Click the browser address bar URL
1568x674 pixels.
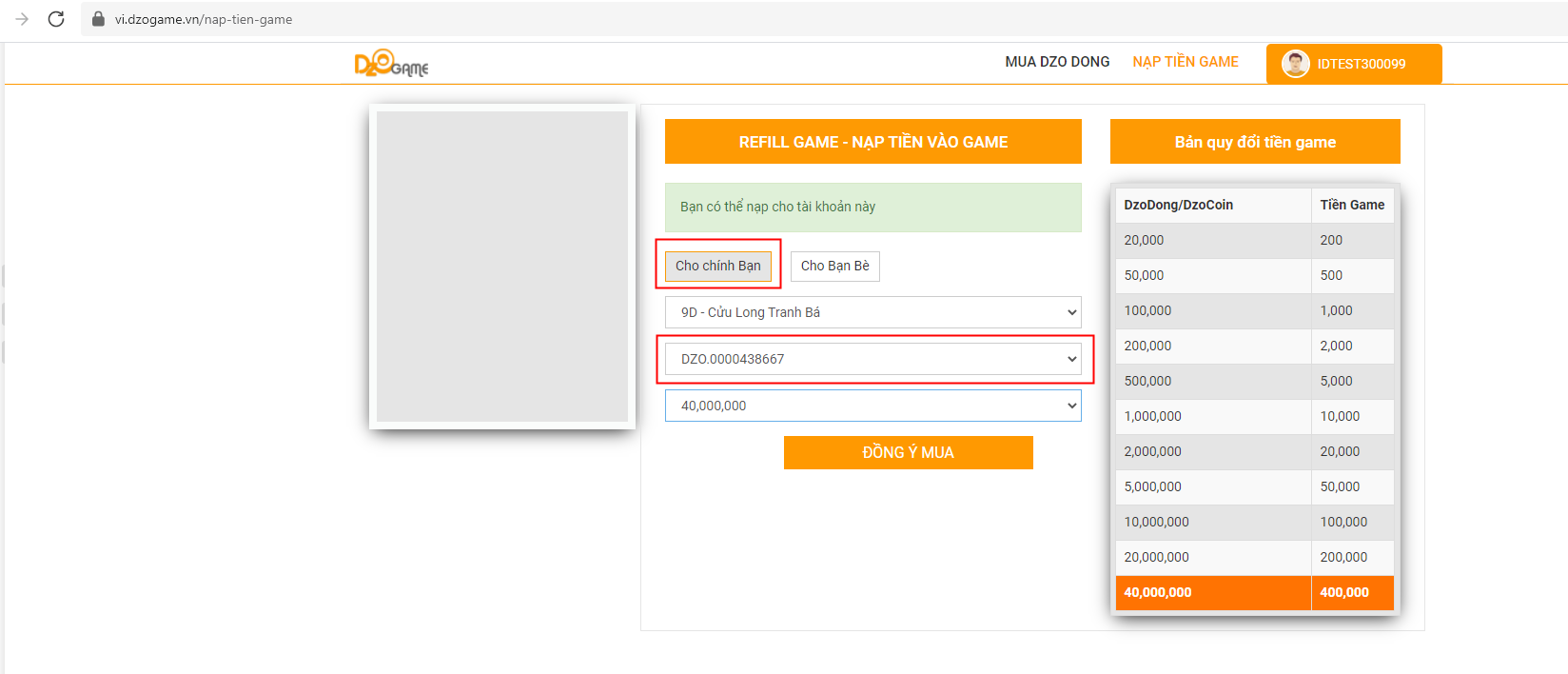(204, 19)
